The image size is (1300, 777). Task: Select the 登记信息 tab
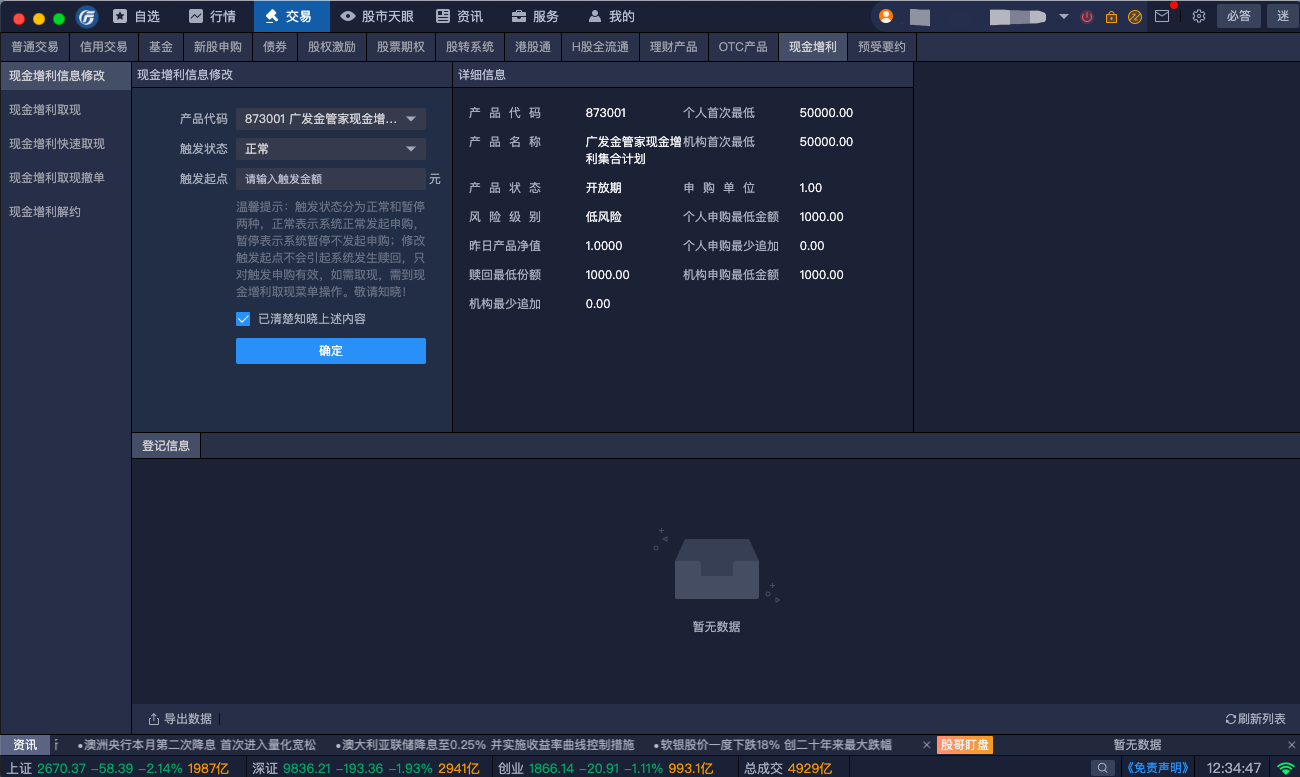(166, 446)
